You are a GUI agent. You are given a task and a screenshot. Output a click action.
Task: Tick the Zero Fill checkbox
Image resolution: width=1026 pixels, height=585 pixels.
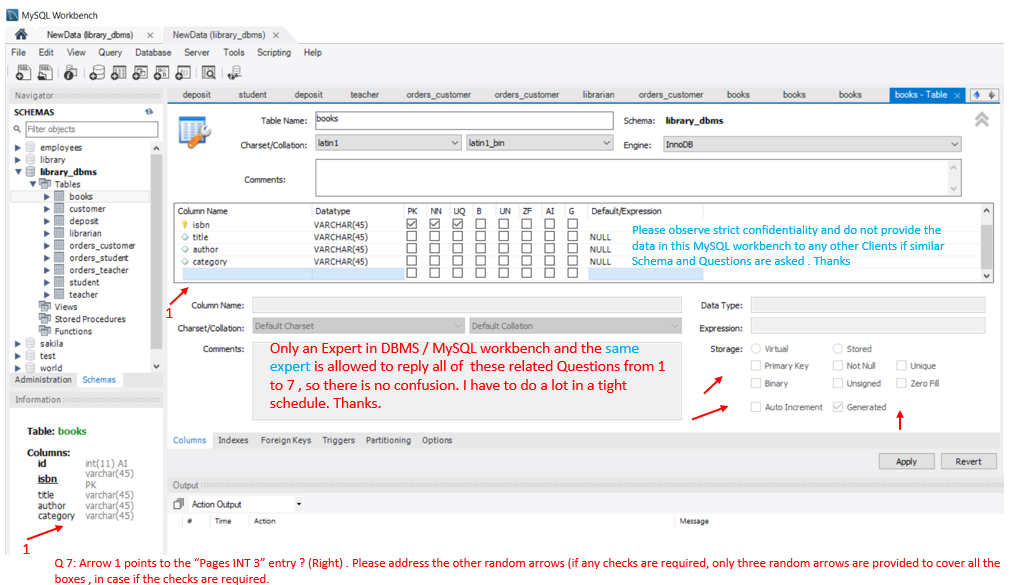tap(902, 383)
